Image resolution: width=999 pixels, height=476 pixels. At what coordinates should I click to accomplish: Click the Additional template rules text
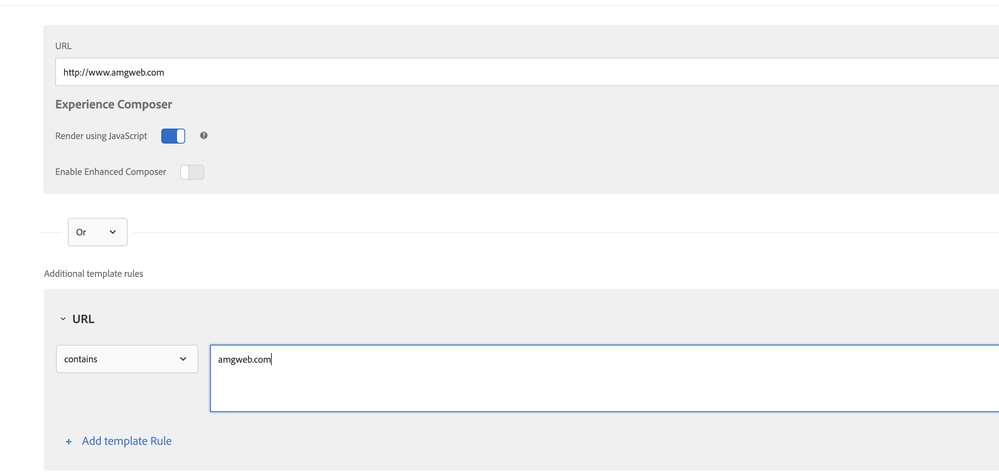tap(94, 274)
